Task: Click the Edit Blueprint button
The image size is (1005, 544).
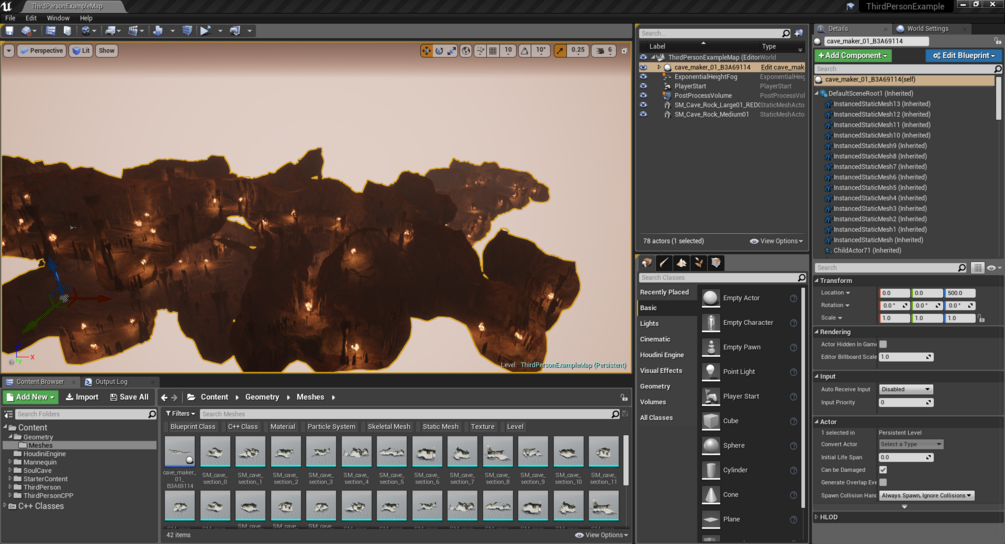Action: (x=962, y=56)
